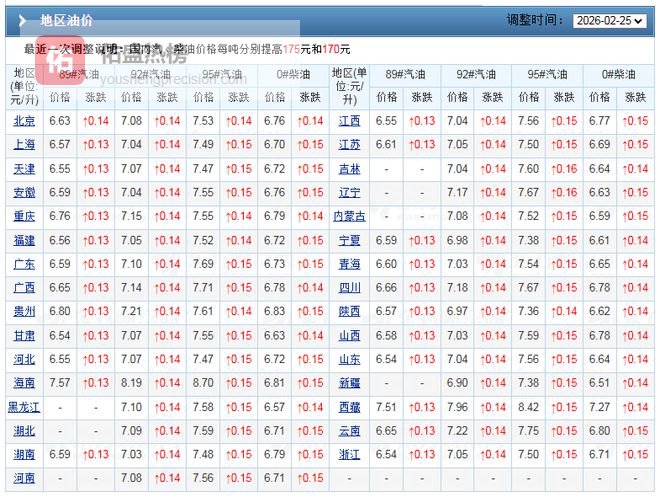The width and height of the screenshot is (660, 497).
Task: Click the 河南 region link
Action: (24, 479)
